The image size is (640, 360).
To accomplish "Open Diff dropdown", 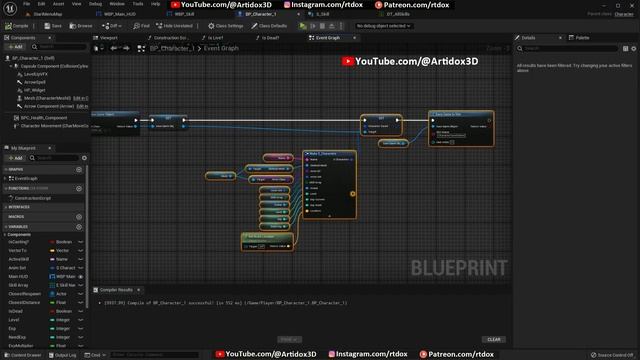I will [111, 26].
